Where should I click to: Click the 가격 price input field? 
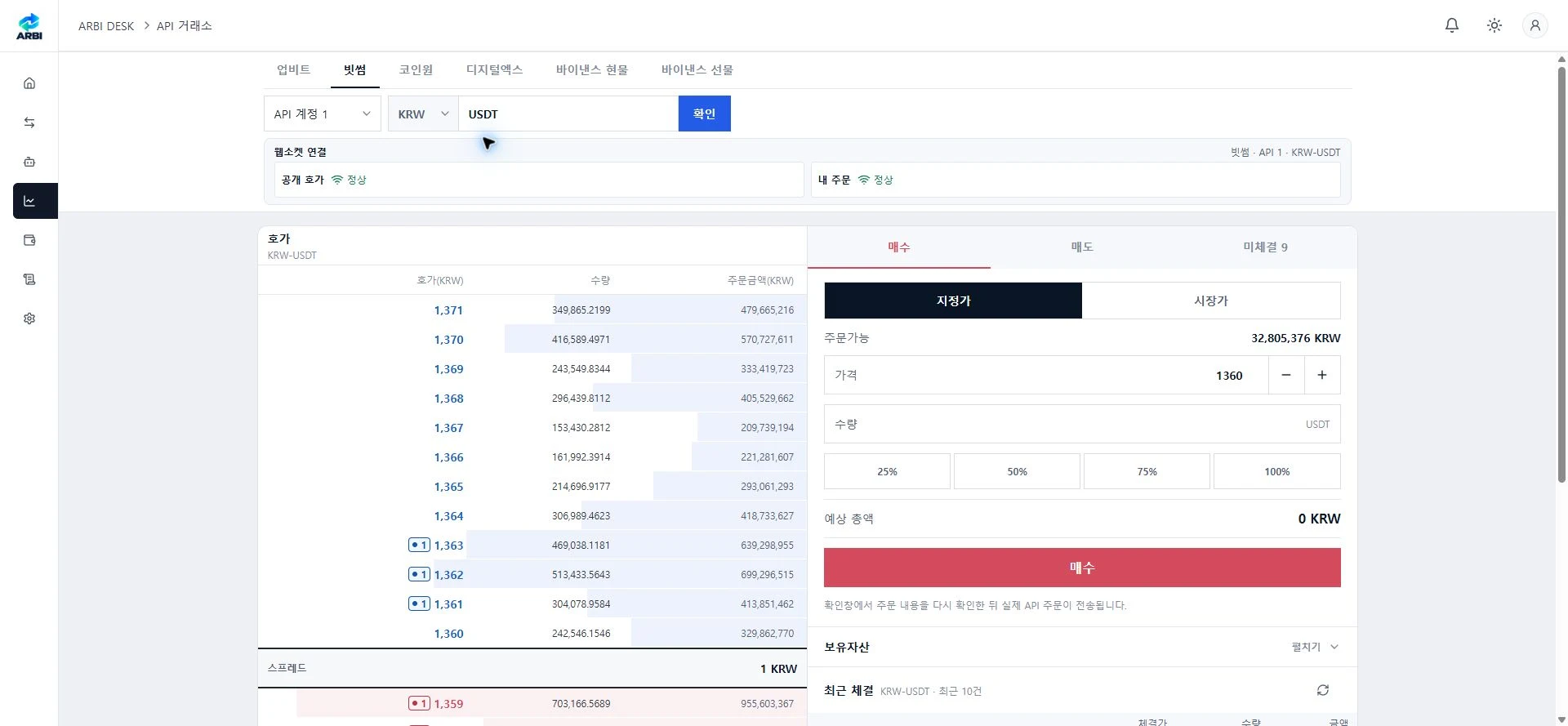1046,375
